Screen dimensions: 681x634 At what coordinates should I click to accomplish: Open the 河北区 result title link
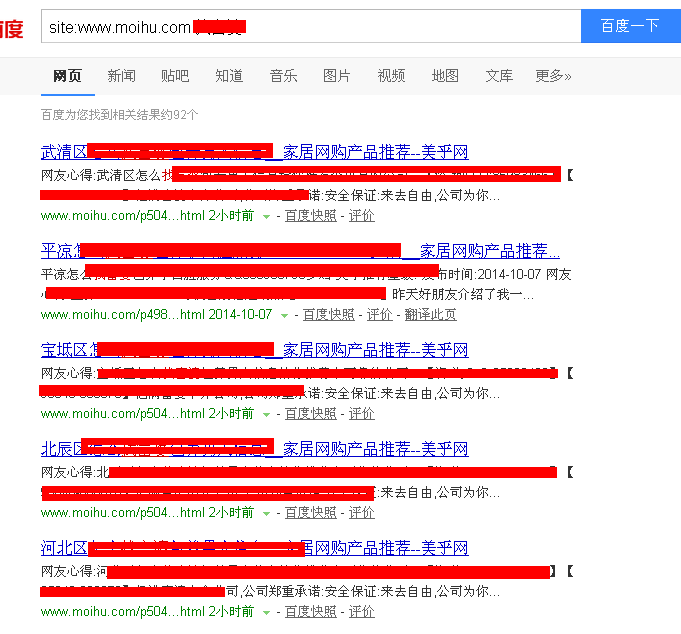point(255,548)
